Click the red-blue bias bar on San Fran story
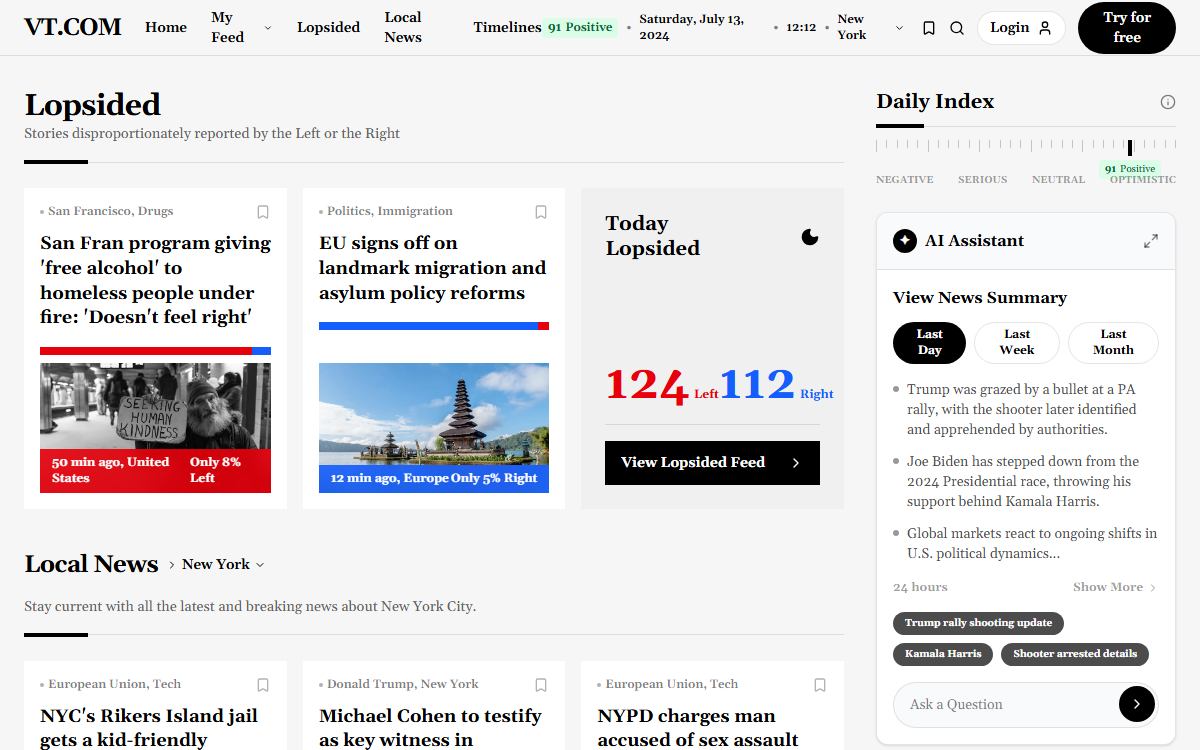The image size is (1200, 750). pos(155,351)
